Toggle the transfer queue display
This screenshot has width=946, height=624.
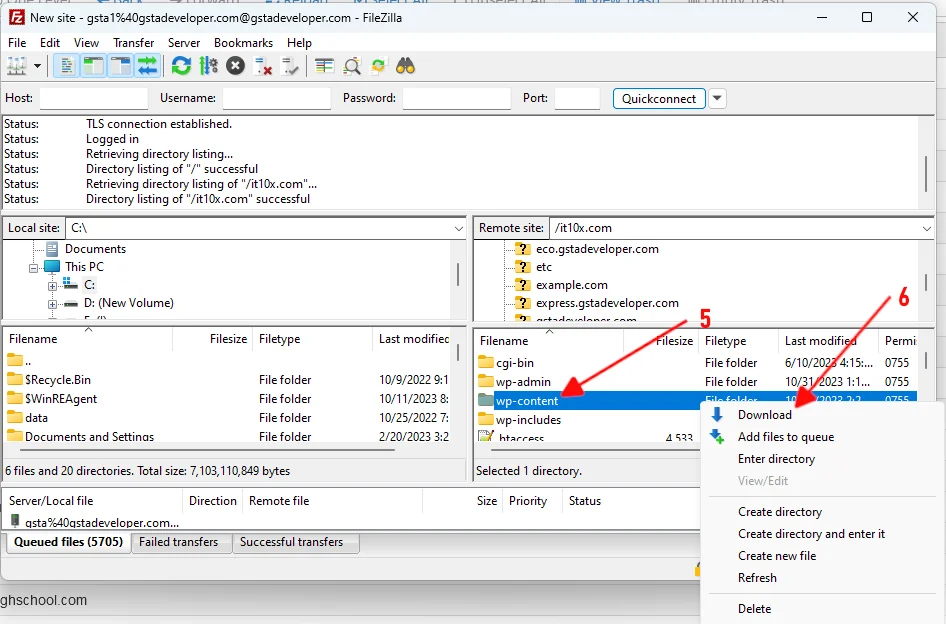coord(147,66)
